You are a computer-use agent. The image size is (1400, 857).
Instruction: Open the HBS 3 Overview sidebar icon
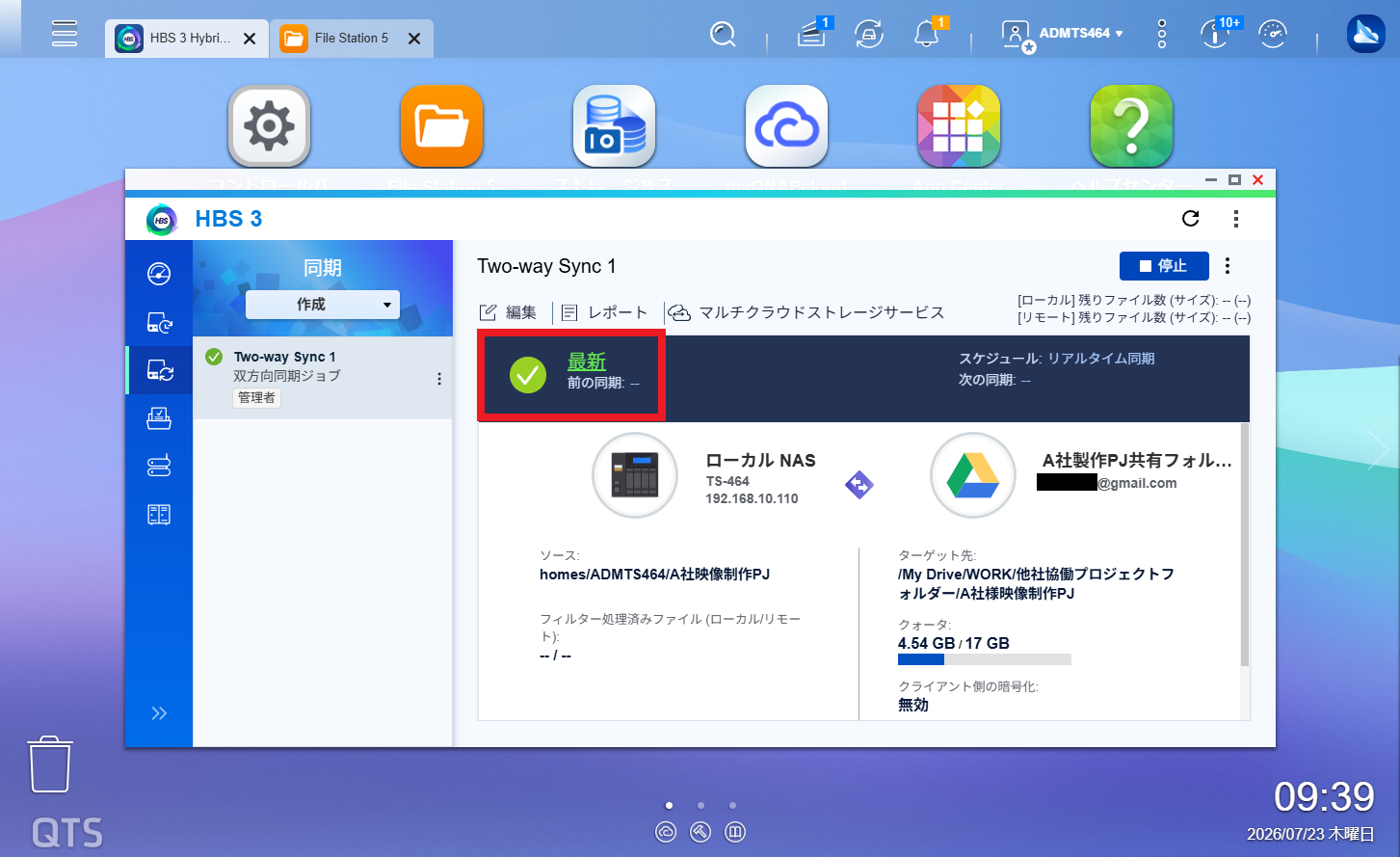pos(159,274)
